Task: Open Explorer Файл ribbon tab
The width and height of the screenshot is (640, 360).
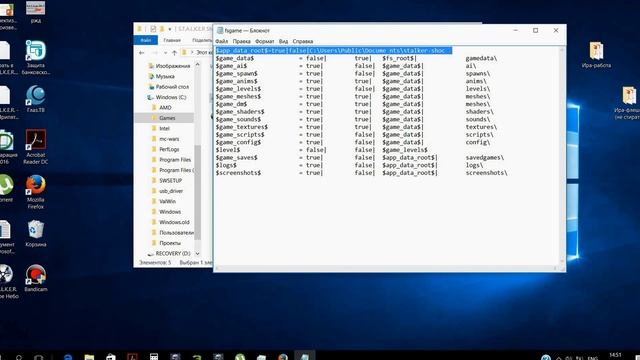Action: [x=146, y=40]
